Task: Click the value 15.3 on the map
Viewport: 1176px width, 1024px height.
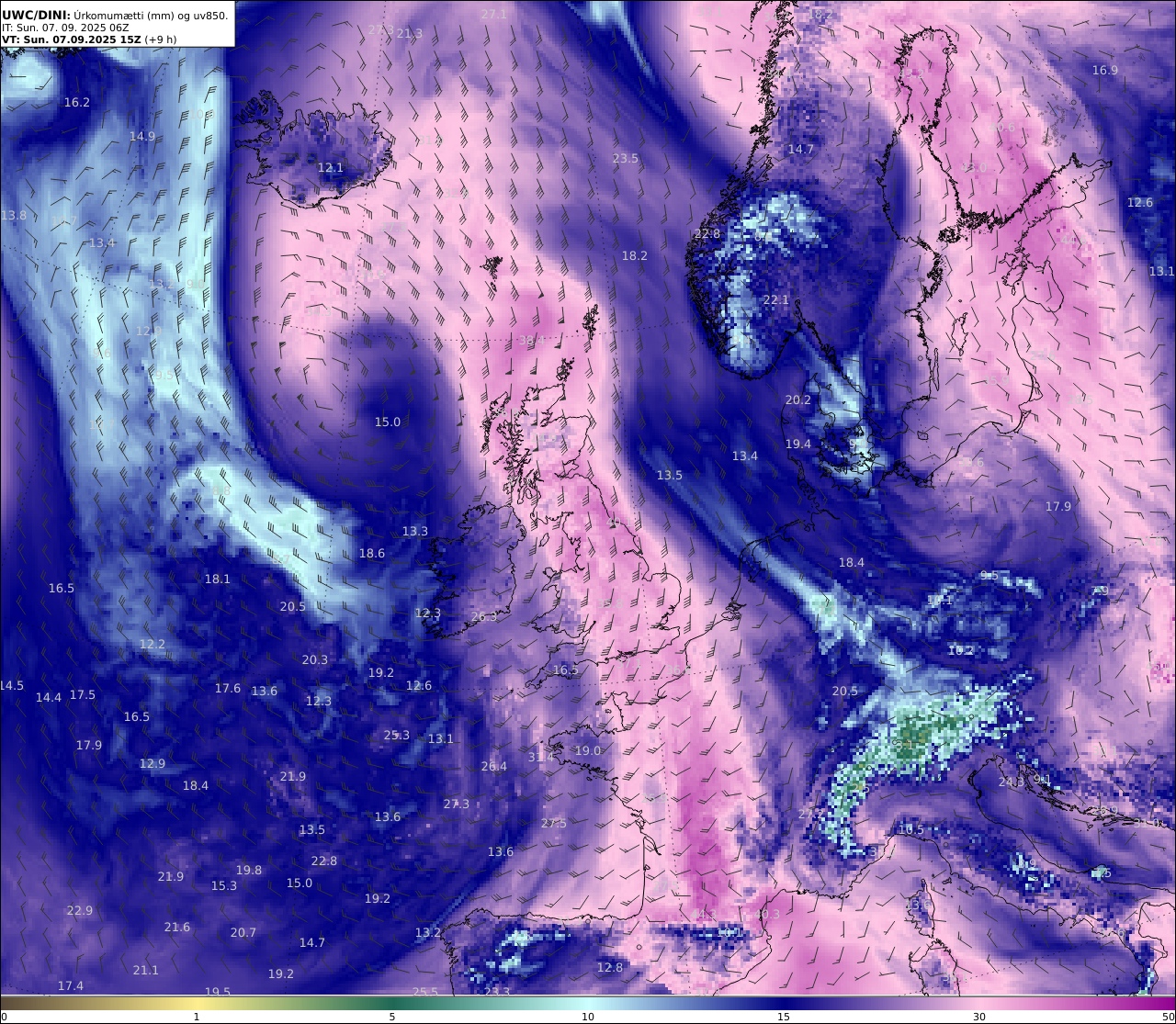Action: (224, 885)
